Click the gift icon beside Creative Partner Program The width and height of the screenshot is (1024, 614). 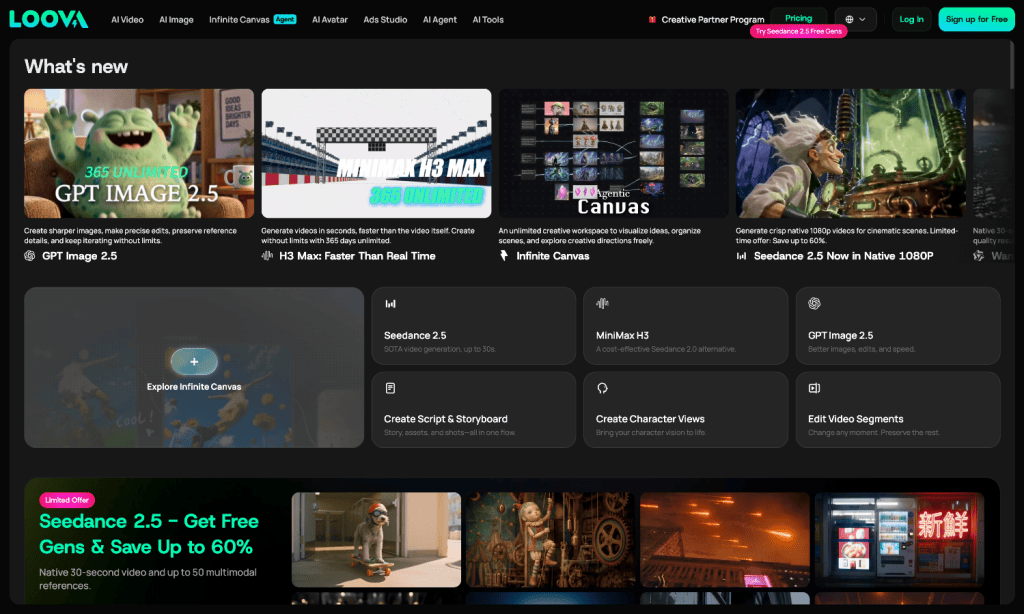click(x=652, y=20)
